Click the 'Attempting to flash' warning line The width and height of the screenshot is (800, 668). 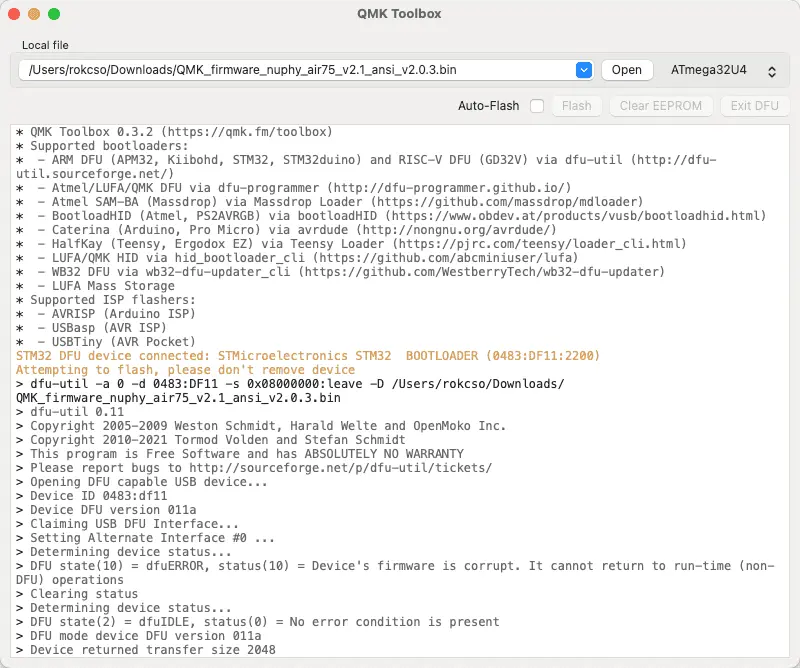click(x=185, y=370)
